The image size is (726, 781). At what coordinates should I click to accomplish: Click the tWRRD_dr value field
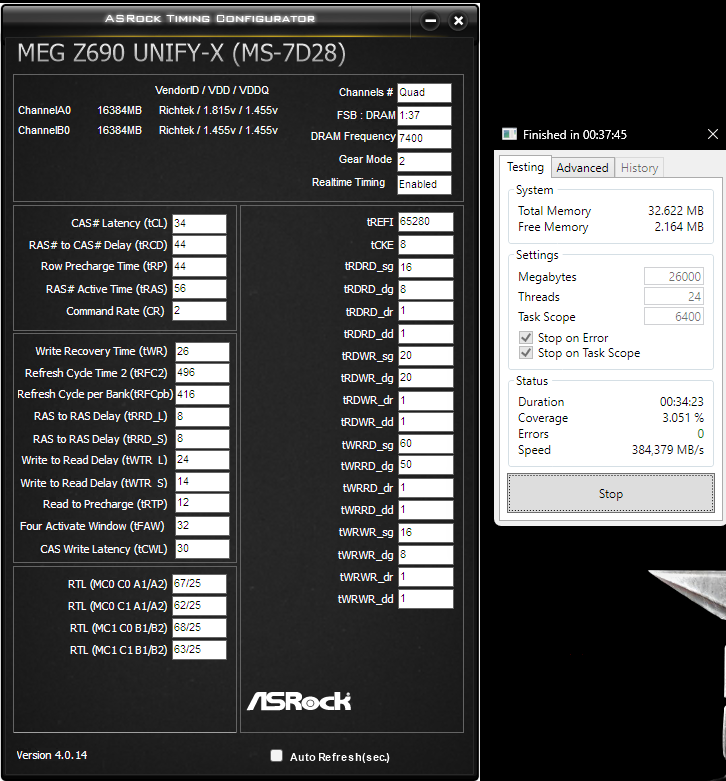pos(426,488)
